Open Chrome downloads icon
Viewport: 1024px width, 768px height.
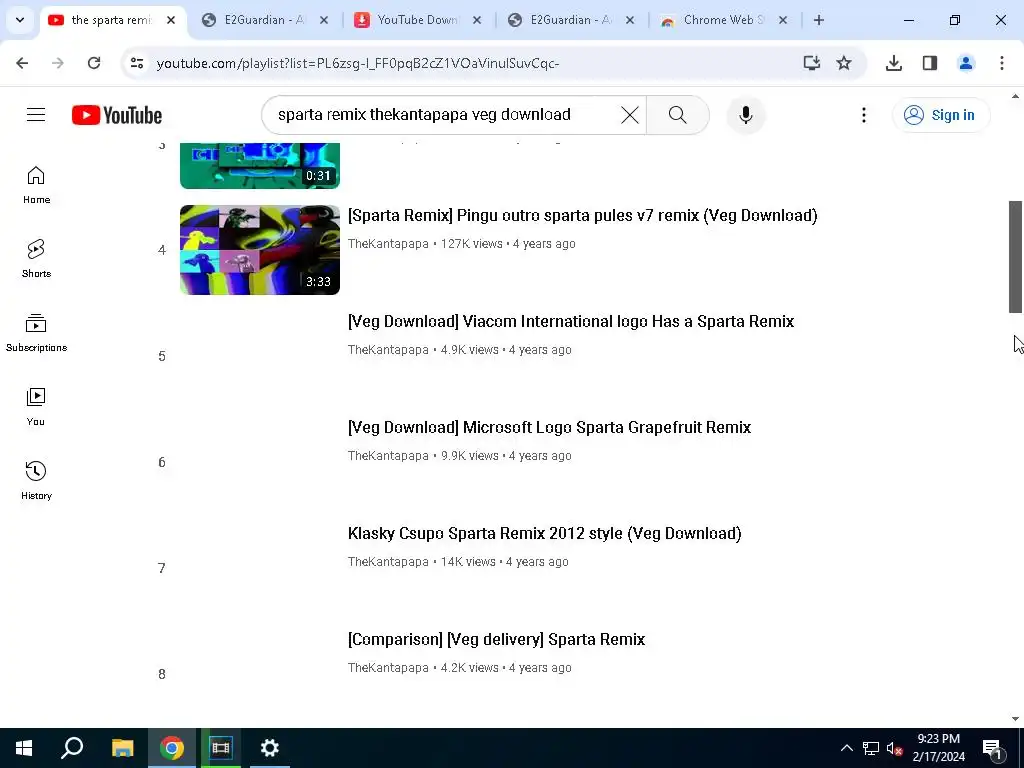click(894, 63)
